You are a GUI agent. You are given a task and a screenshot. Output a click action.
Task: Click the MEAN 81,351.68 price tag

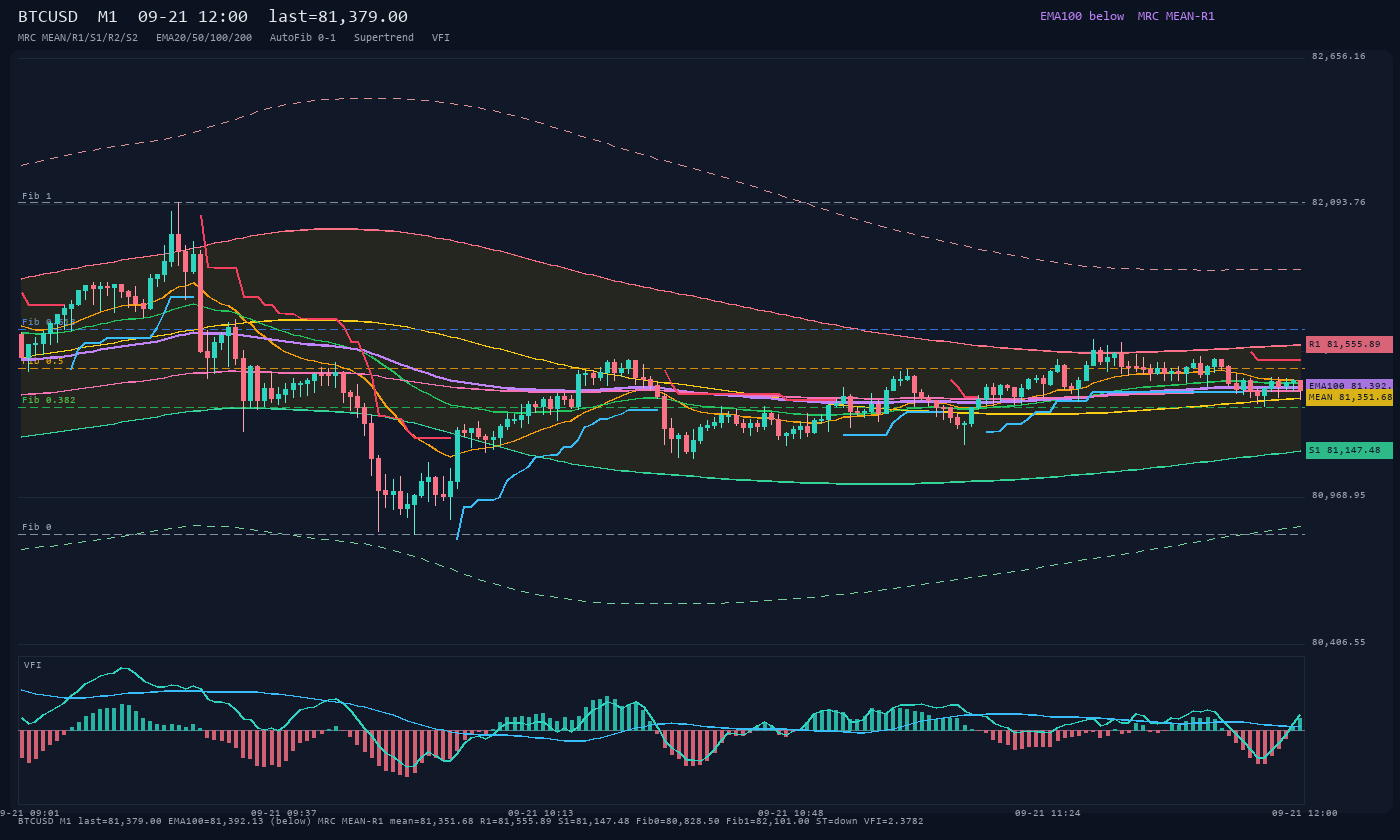coord(1349,397)
